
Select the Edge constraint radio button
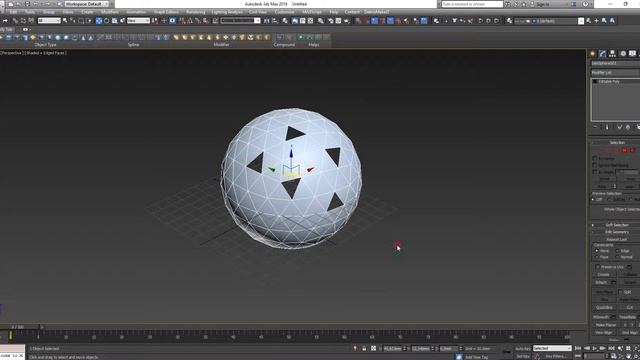tap(618, 251)
